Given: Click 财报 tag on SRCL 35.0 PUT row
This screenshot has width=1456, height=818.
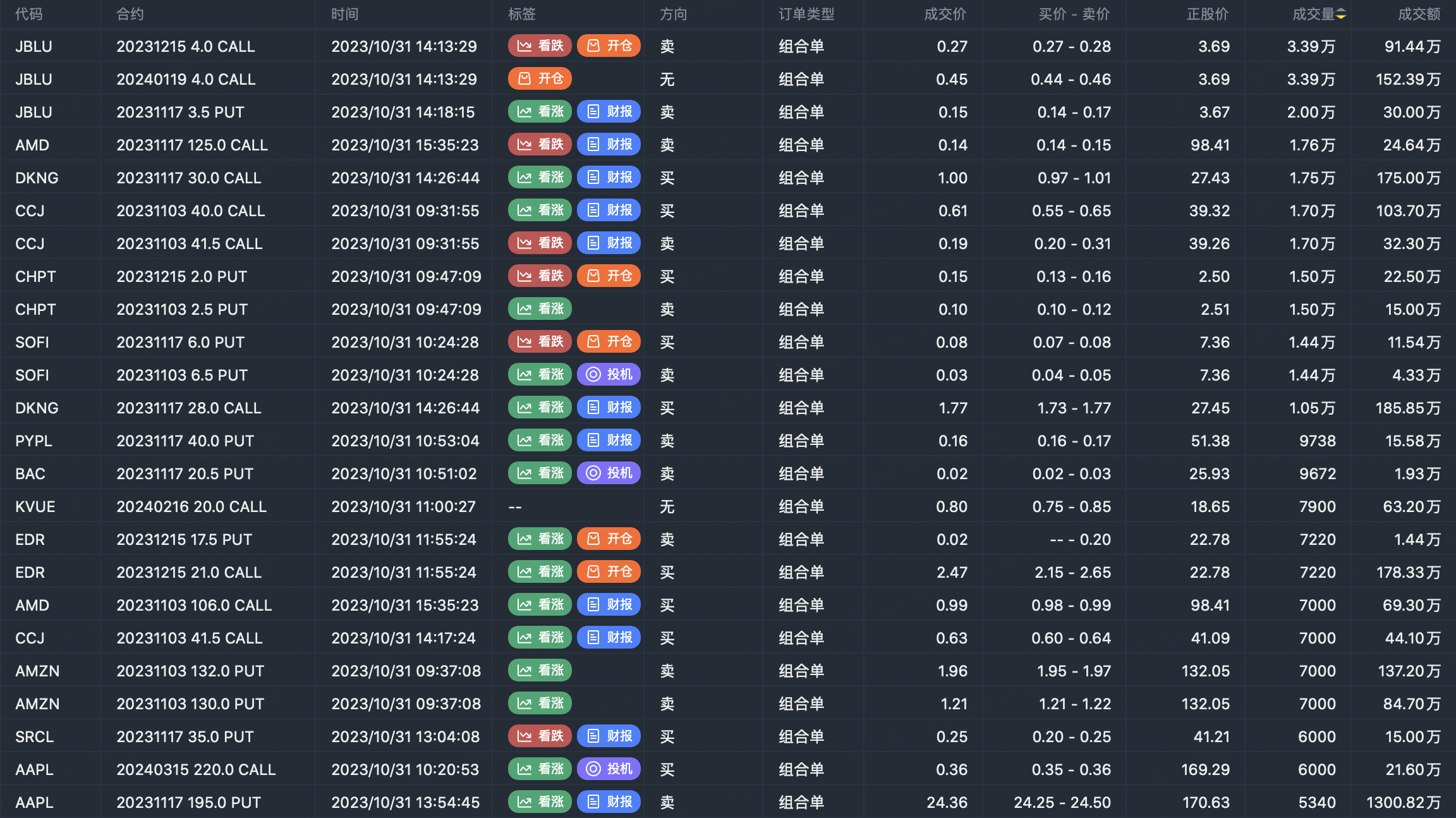Looking at the screenshot, I should [x=609, y=736].
